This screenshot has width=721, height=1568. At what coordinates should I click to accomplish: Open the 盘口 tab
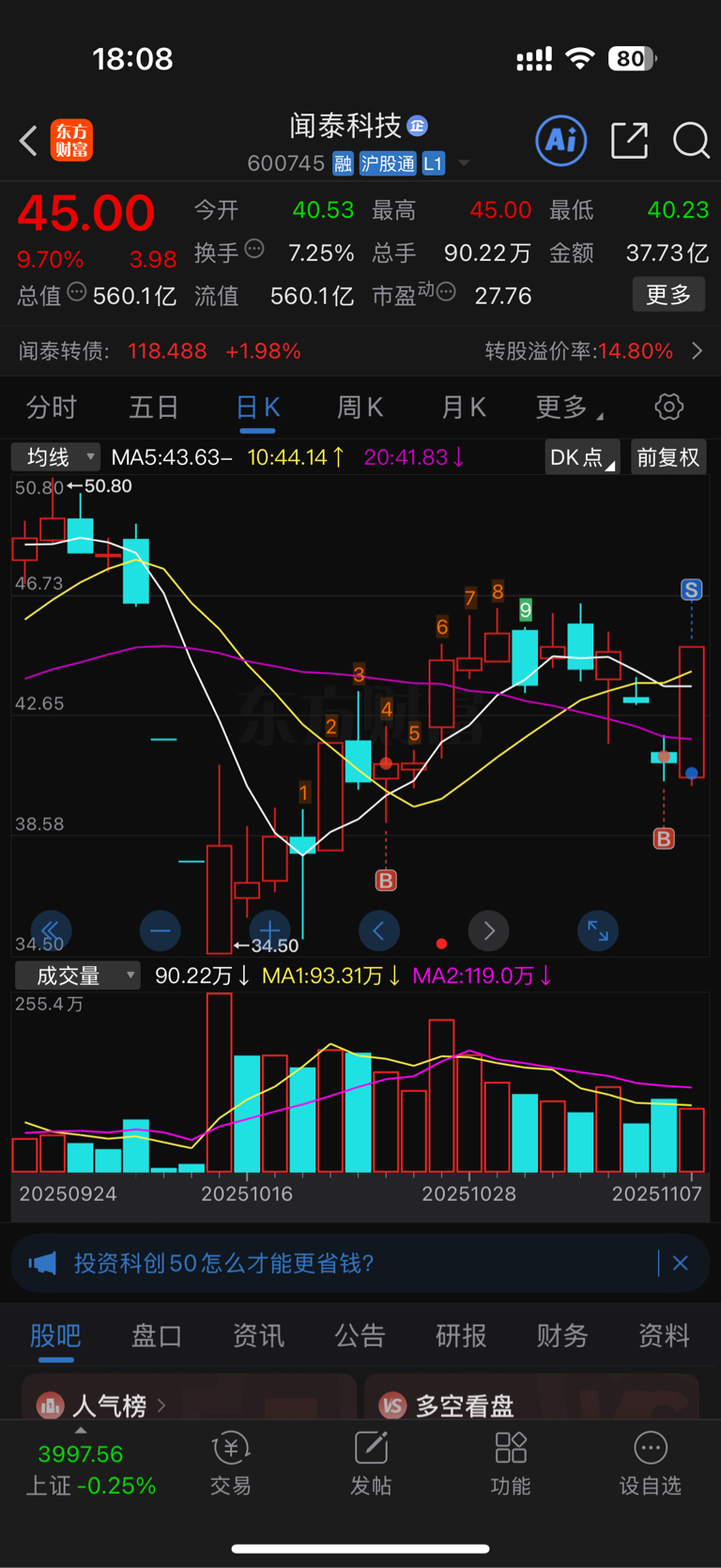tap(157, 1335)
